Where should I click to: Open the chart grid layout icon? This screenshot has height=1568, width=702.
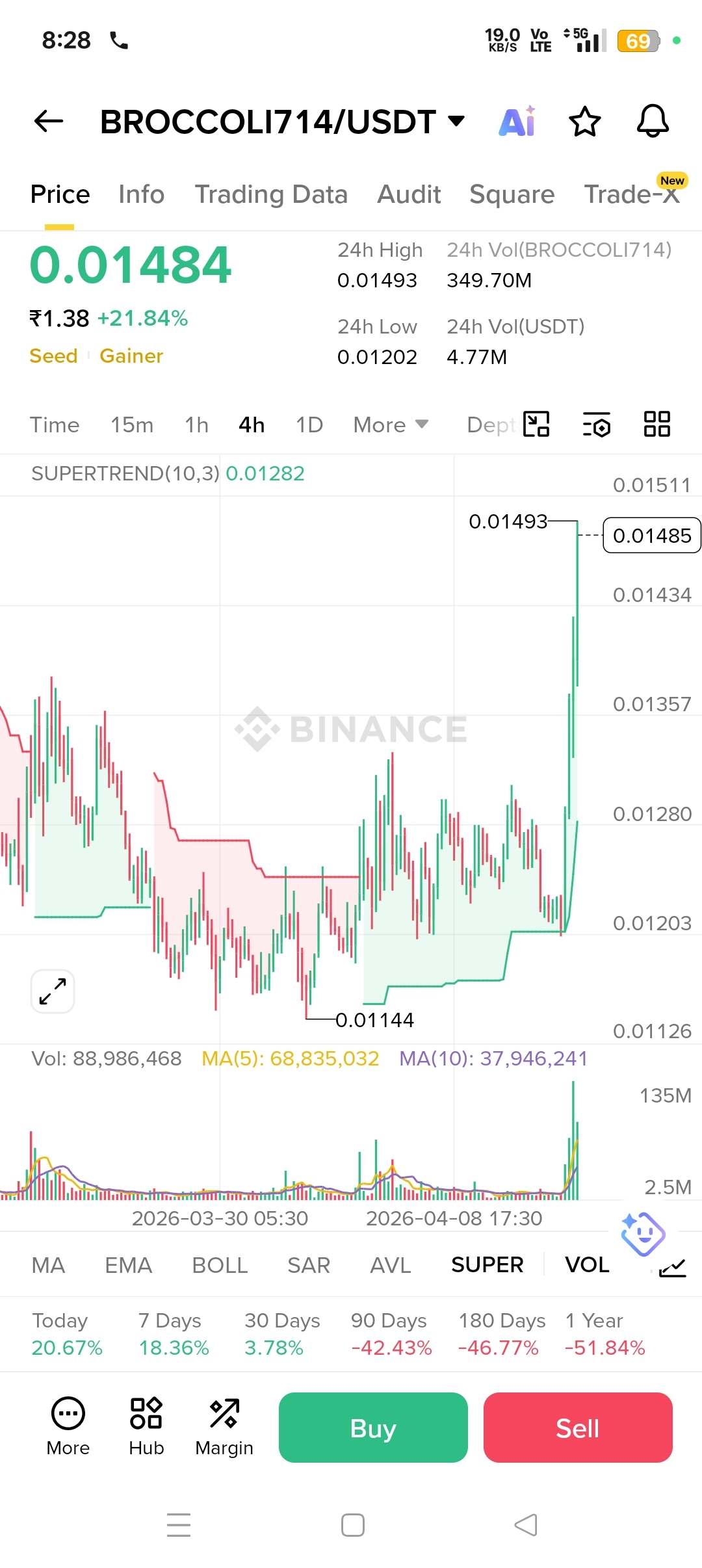(x=656, y=425)
